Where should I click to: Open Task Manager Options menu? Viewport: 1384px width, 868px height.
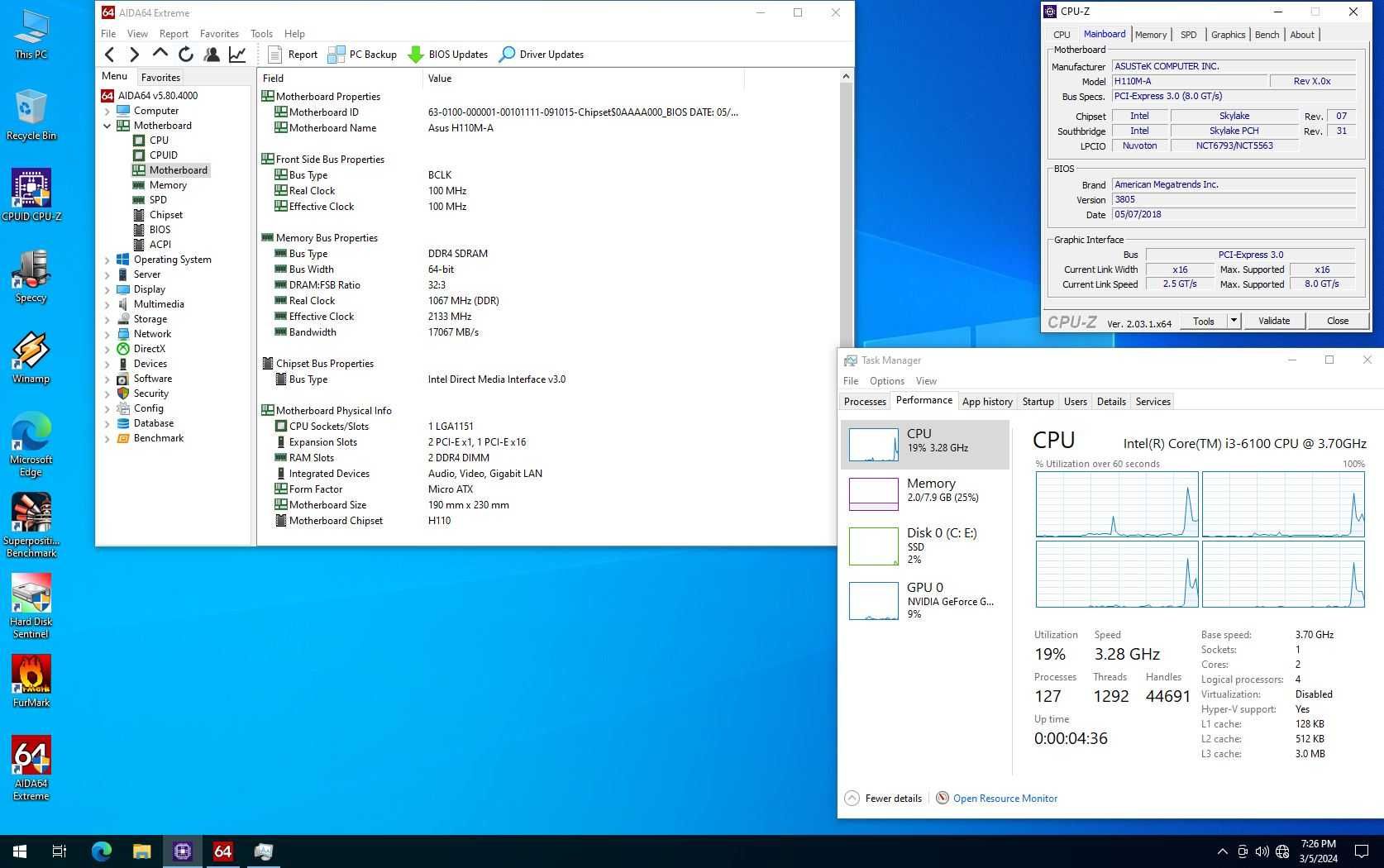[886, 381]
